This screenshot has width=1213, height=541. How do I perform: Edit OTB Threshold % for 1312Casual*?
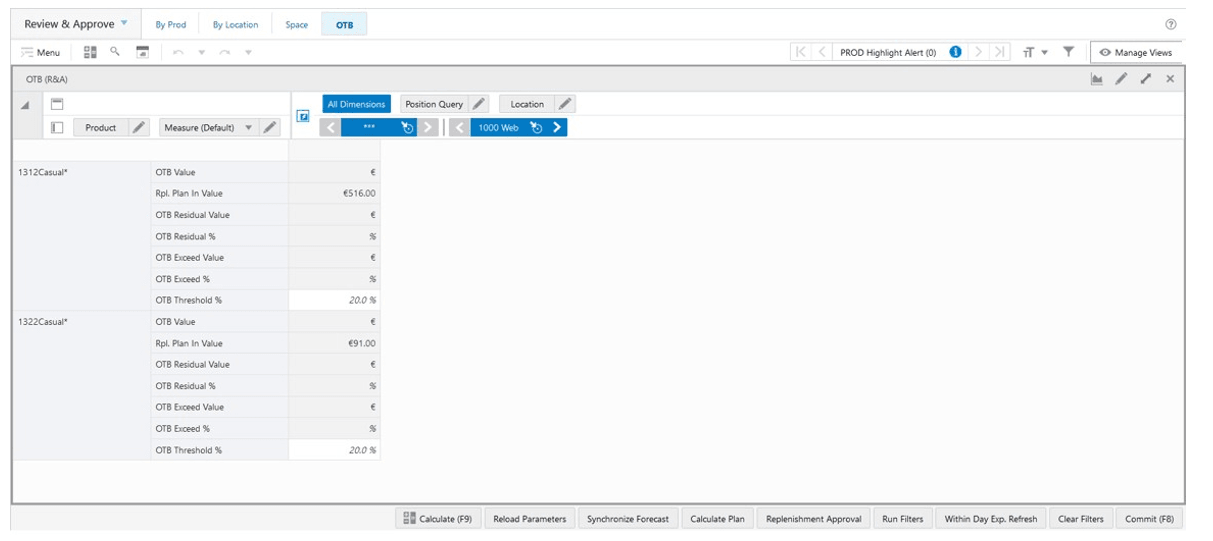tap(335, 300)
